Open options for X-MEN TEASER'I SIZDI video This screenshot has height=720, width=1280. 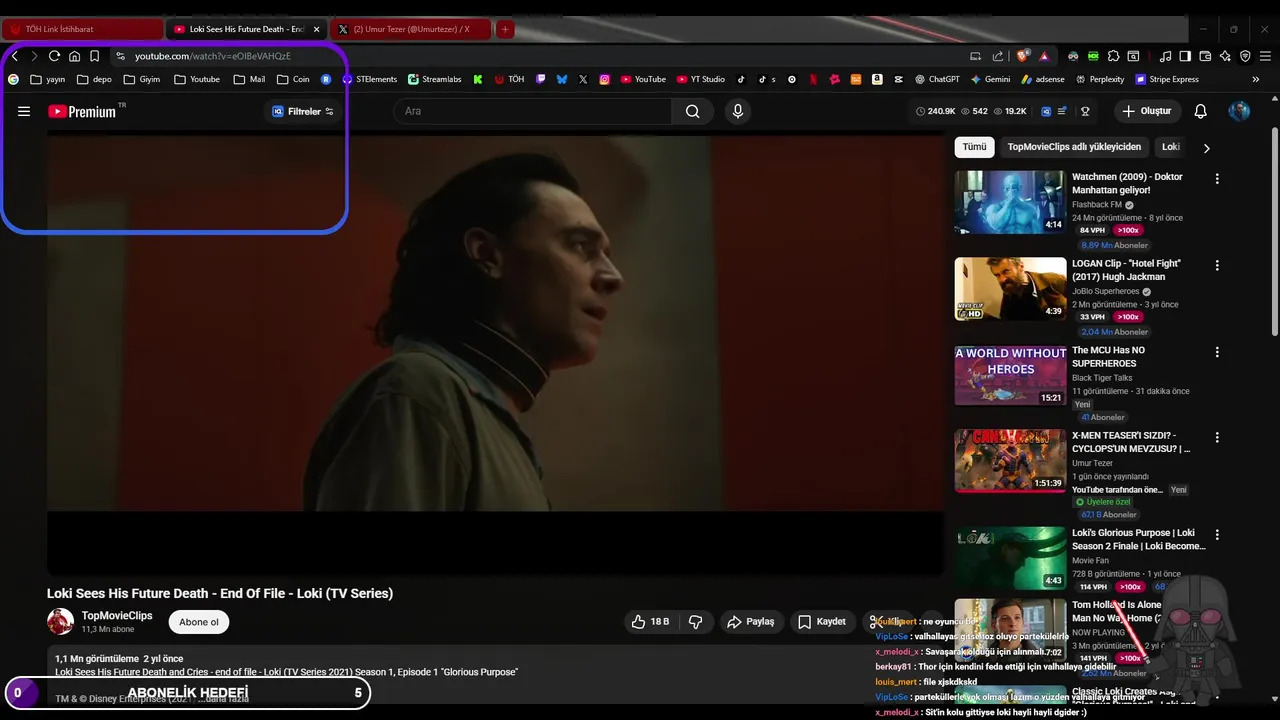click(1217, 438)
